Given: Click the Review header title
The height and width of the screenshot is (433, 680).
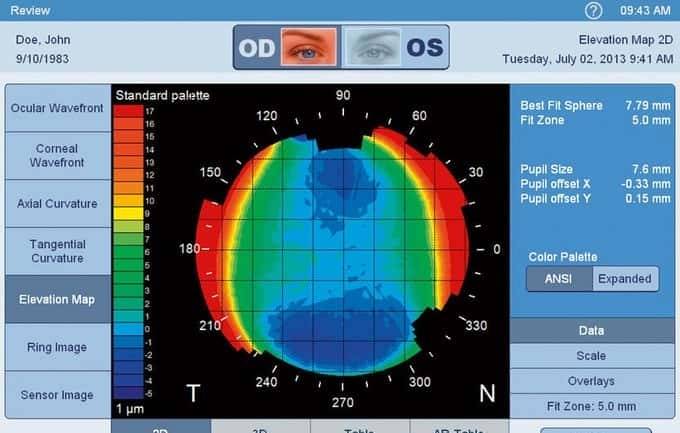Looking at the screenshot, I should point(30,10).
